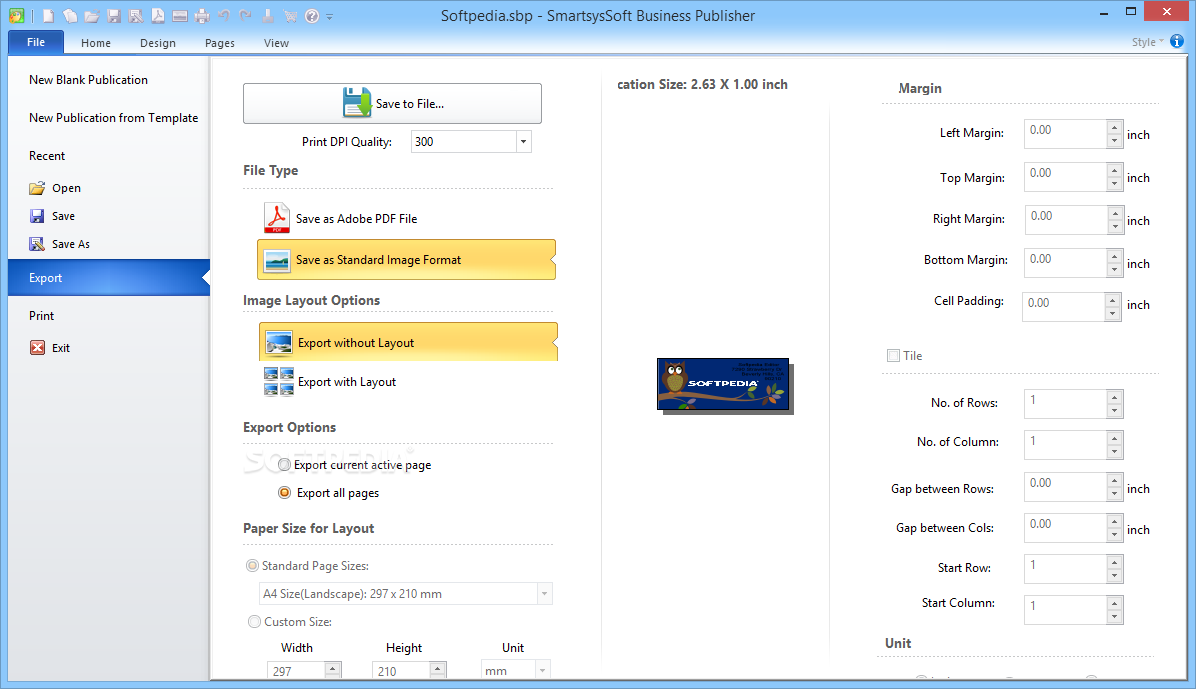Click the Open folder icon in File sidebar
This screenshot has width=1196, height=689.
point(37,188)
